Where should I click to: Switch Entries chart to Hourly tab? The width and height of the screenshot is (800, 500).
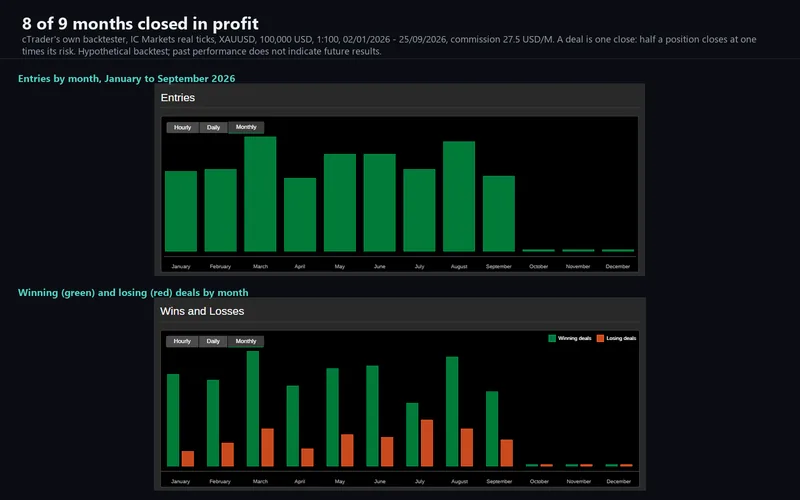pyautogui.click(x=182, y=128)
